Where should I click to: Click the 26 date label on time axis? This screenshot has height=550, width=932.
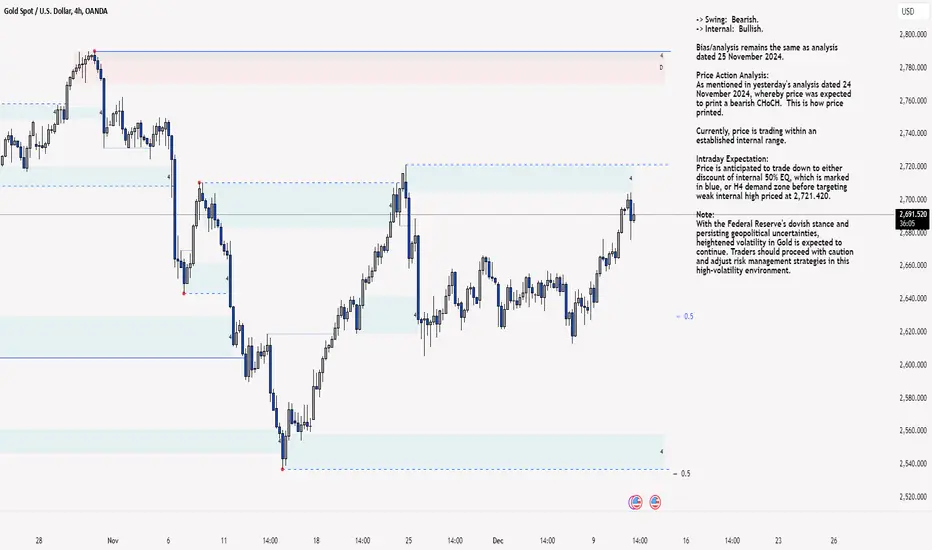pyautogui.click(x=834, y=540)
